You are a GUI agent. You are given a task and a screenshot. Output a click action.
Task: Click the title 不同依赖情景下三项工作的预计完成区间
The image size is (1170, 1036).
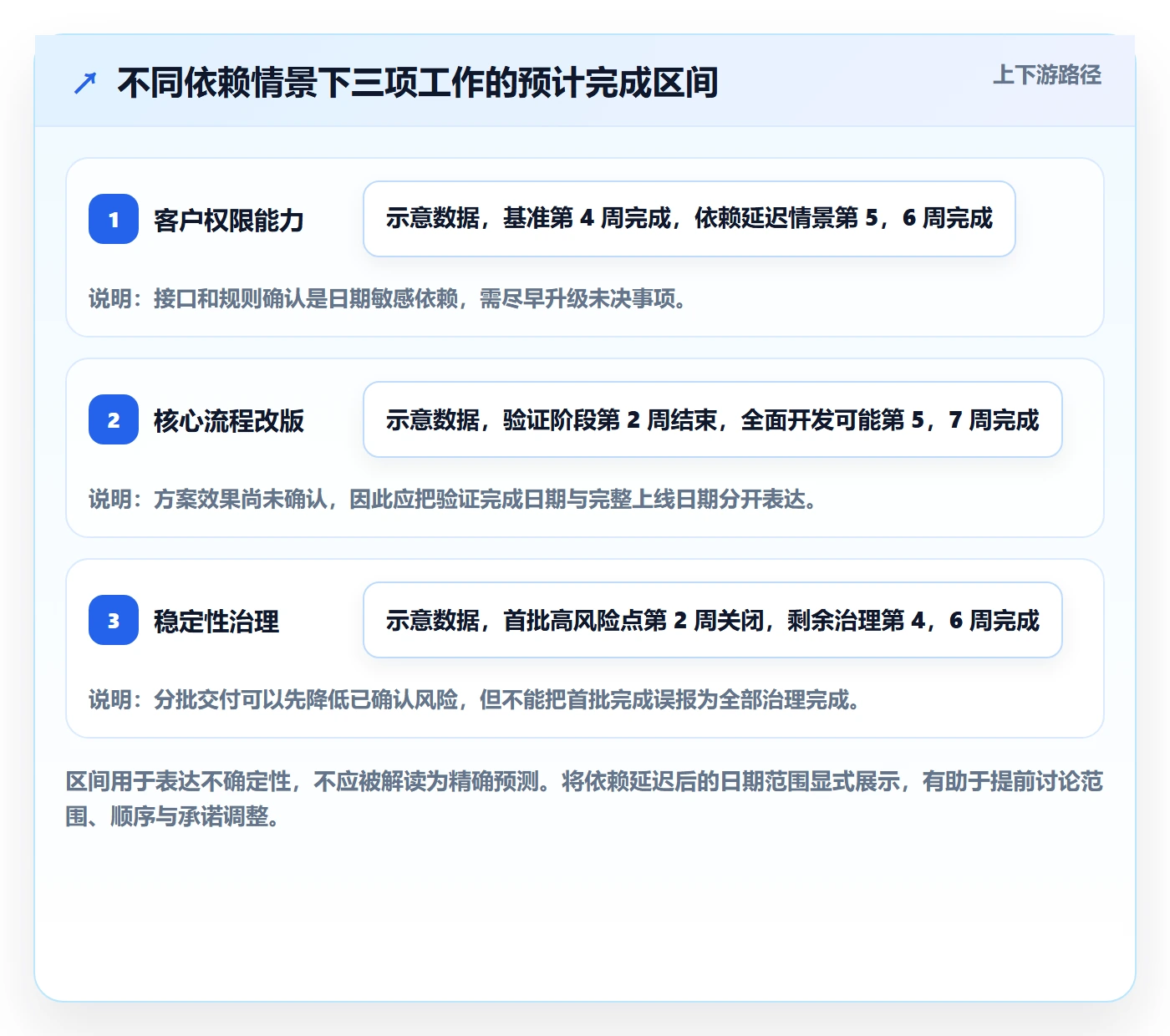point(418,83)
